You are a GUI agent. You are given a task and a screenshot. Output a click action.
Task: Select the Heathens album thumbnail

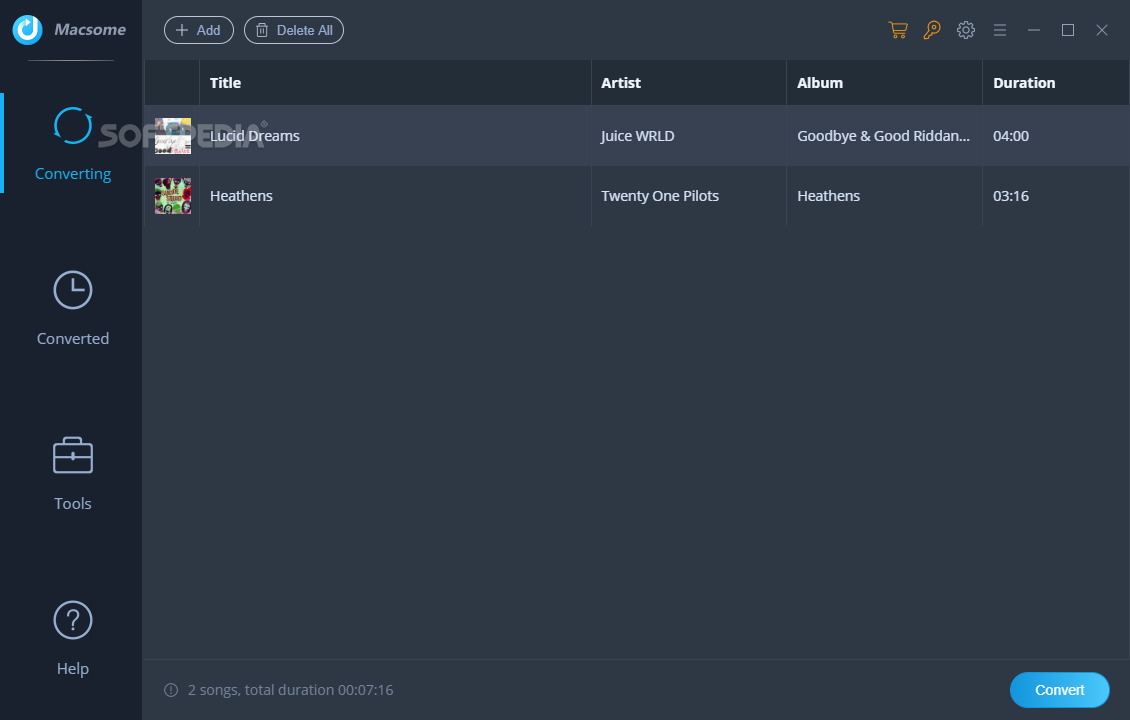click(x=173, y=196)
